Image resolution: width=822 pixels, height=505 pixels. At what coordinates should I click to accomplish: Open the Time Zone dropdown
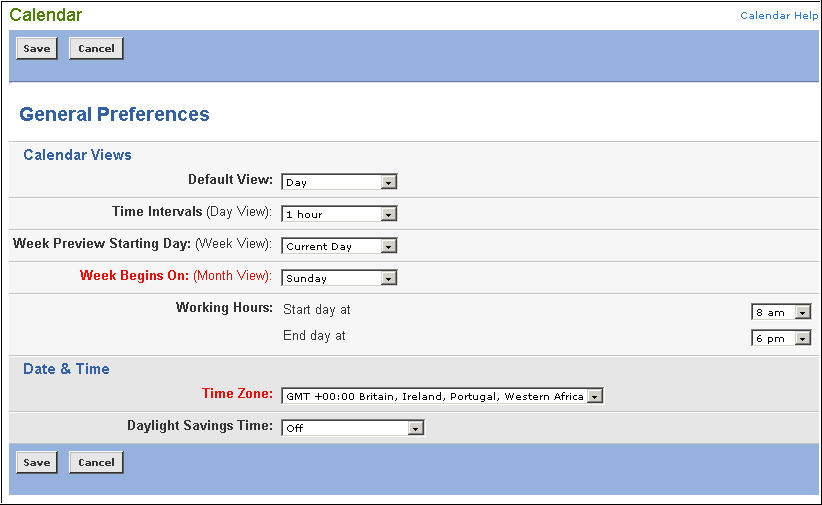click(x=442, y=396)
